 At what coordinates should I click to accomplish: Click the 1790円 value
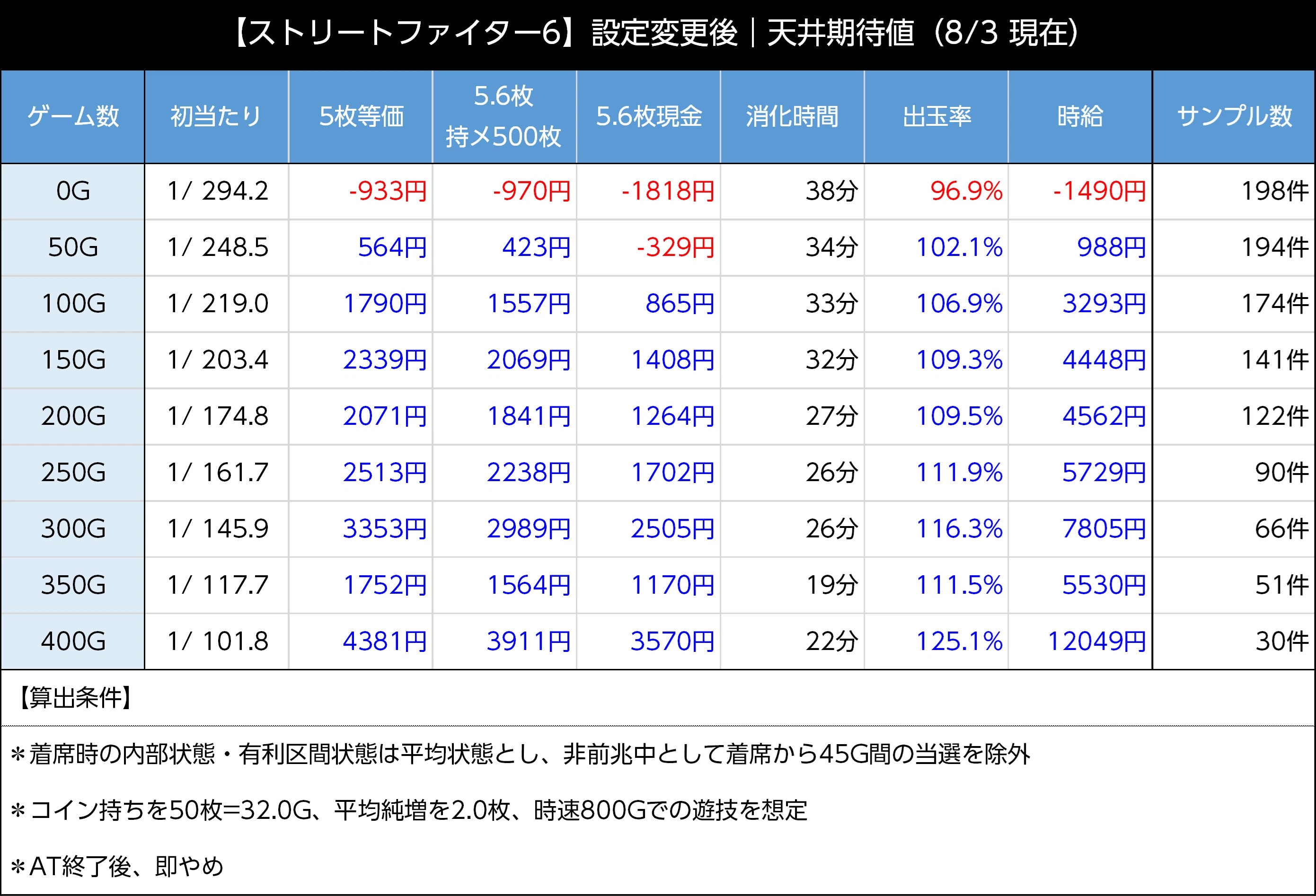[385, 303]
